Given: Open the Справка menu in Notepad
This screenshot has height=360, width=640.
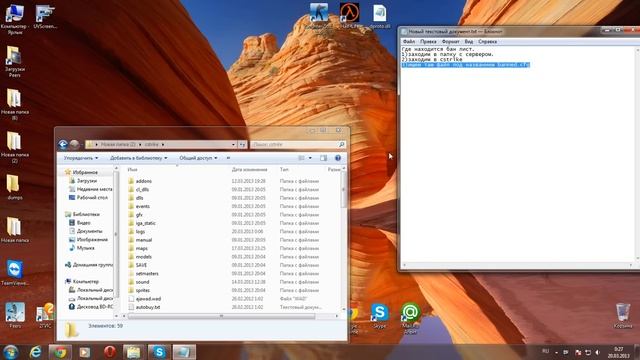Looking at the screenshot, I should pyautogui.click(x=487, y=41).
